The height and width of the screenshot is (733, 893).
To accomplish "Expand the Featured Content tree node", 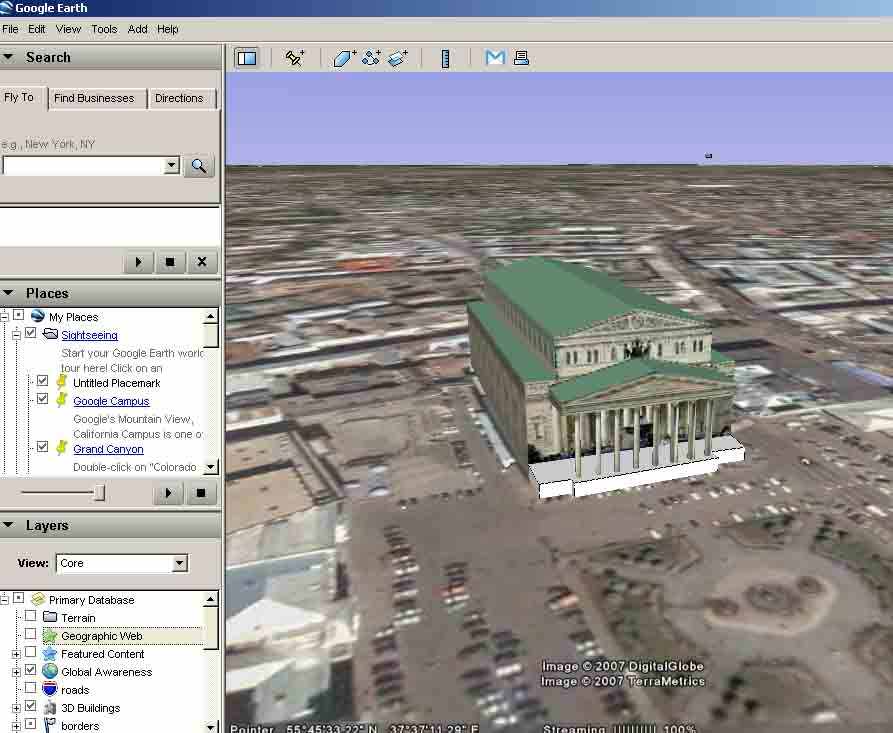I will pyautogui.click(x=16, y=654).
